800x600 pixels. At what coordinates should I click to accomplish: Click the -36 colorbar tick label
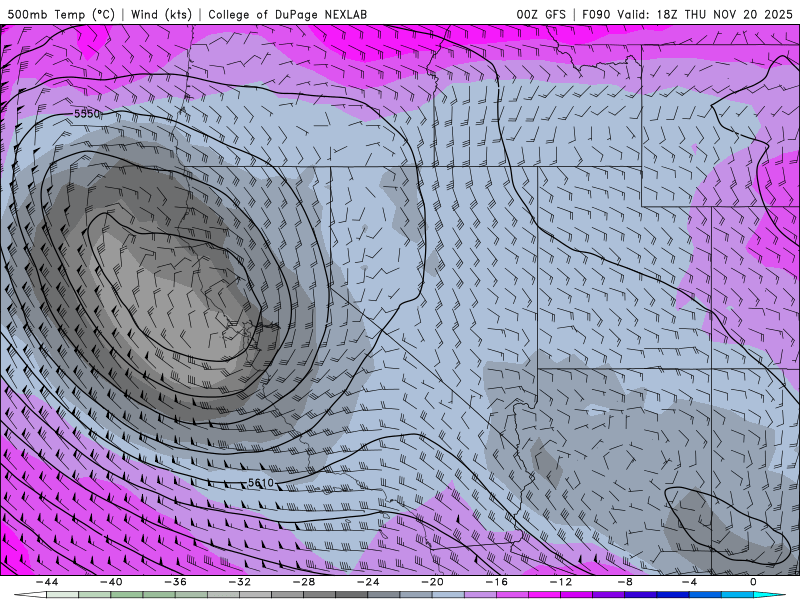[x=175, y=582]
